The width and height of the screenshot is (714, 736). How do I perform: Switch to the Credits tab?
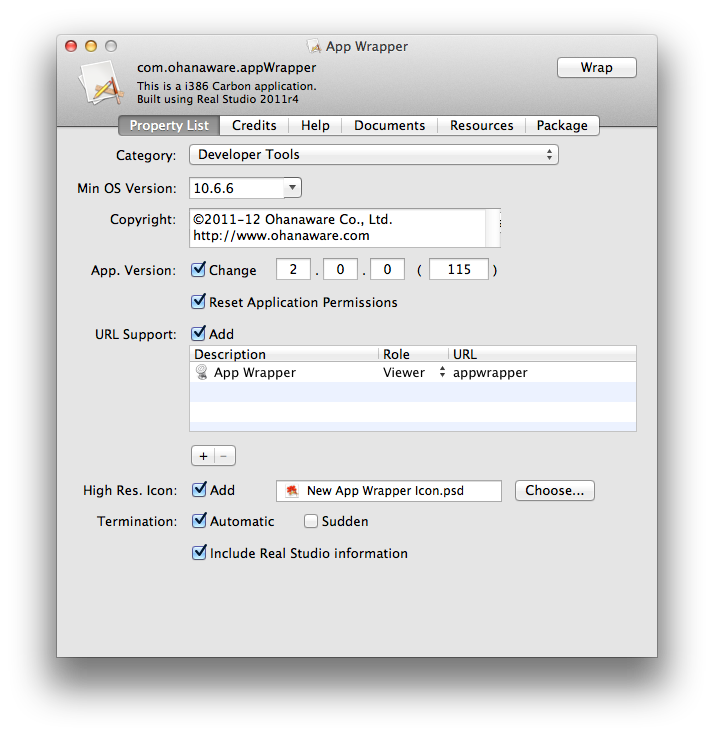tap(254, 125)
